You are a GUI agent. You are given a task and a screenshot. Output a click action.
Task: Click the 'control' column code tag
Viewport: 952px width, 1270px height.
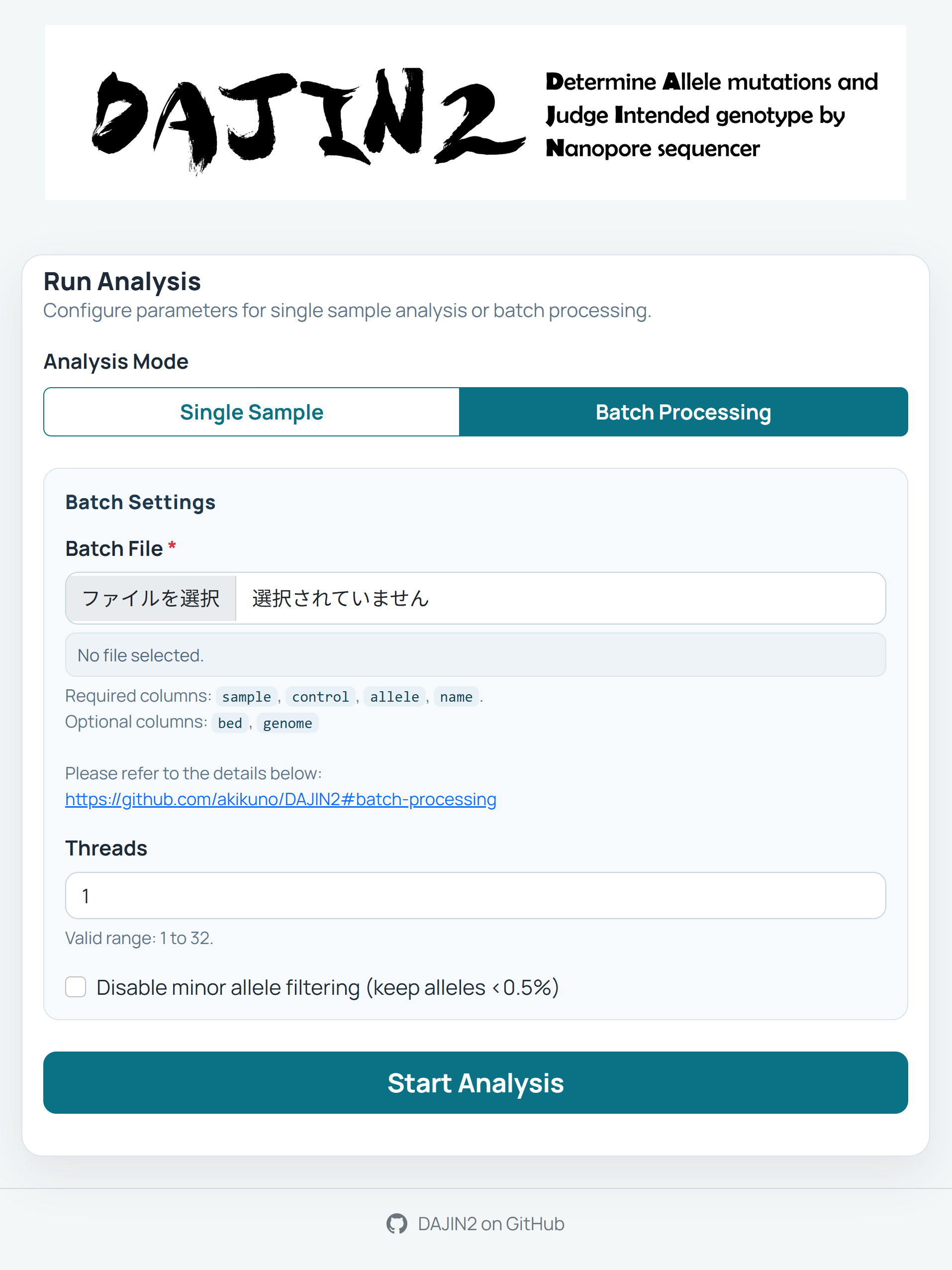(x=320, y=697)
